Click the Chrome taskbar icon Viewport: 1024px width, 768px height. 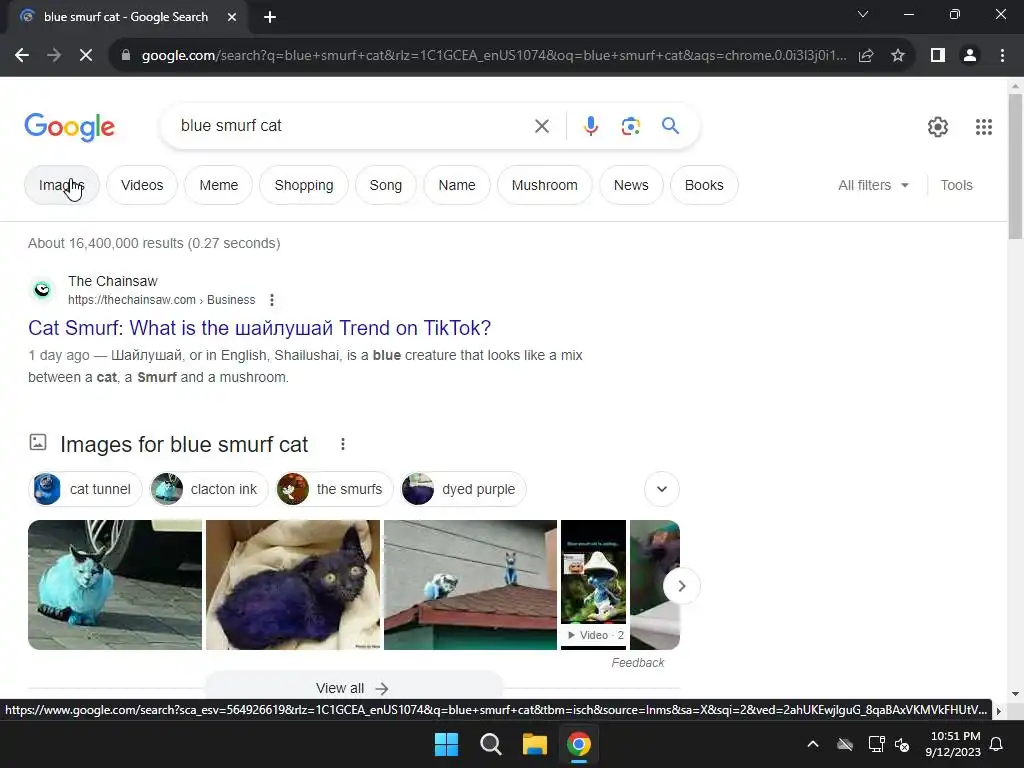[x=579, y=744]
